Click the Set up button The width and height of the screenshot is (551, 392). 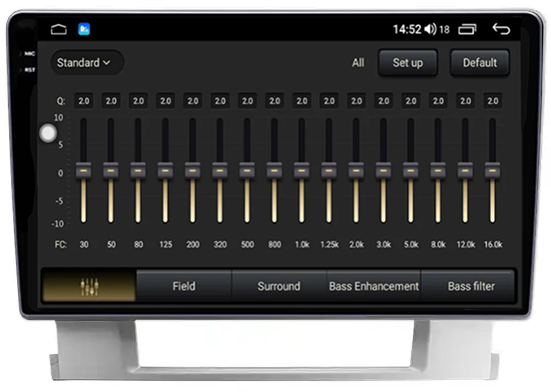[x=408, y=63]
